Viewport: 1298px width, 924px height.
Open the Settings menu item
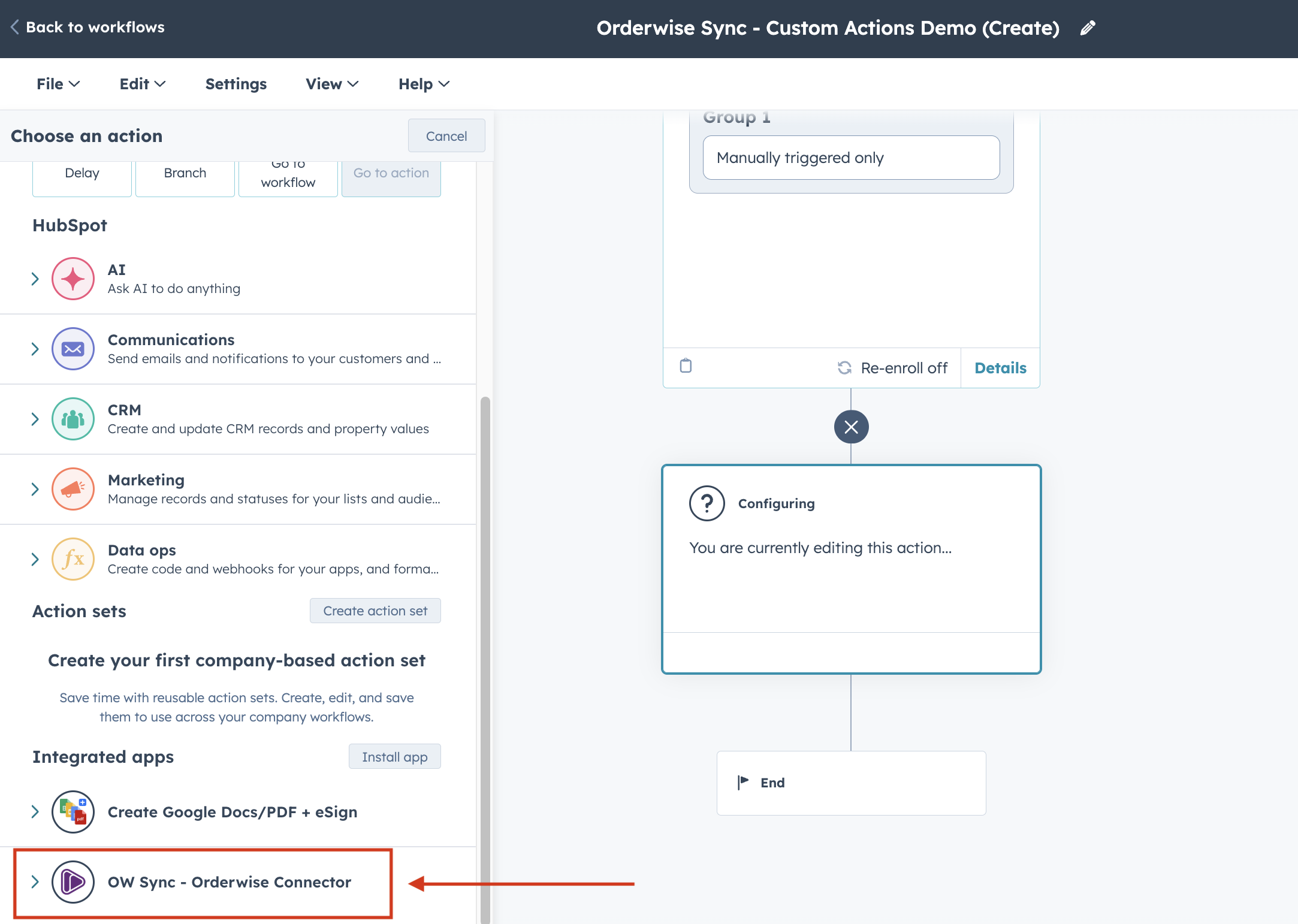tap(236, 84)
